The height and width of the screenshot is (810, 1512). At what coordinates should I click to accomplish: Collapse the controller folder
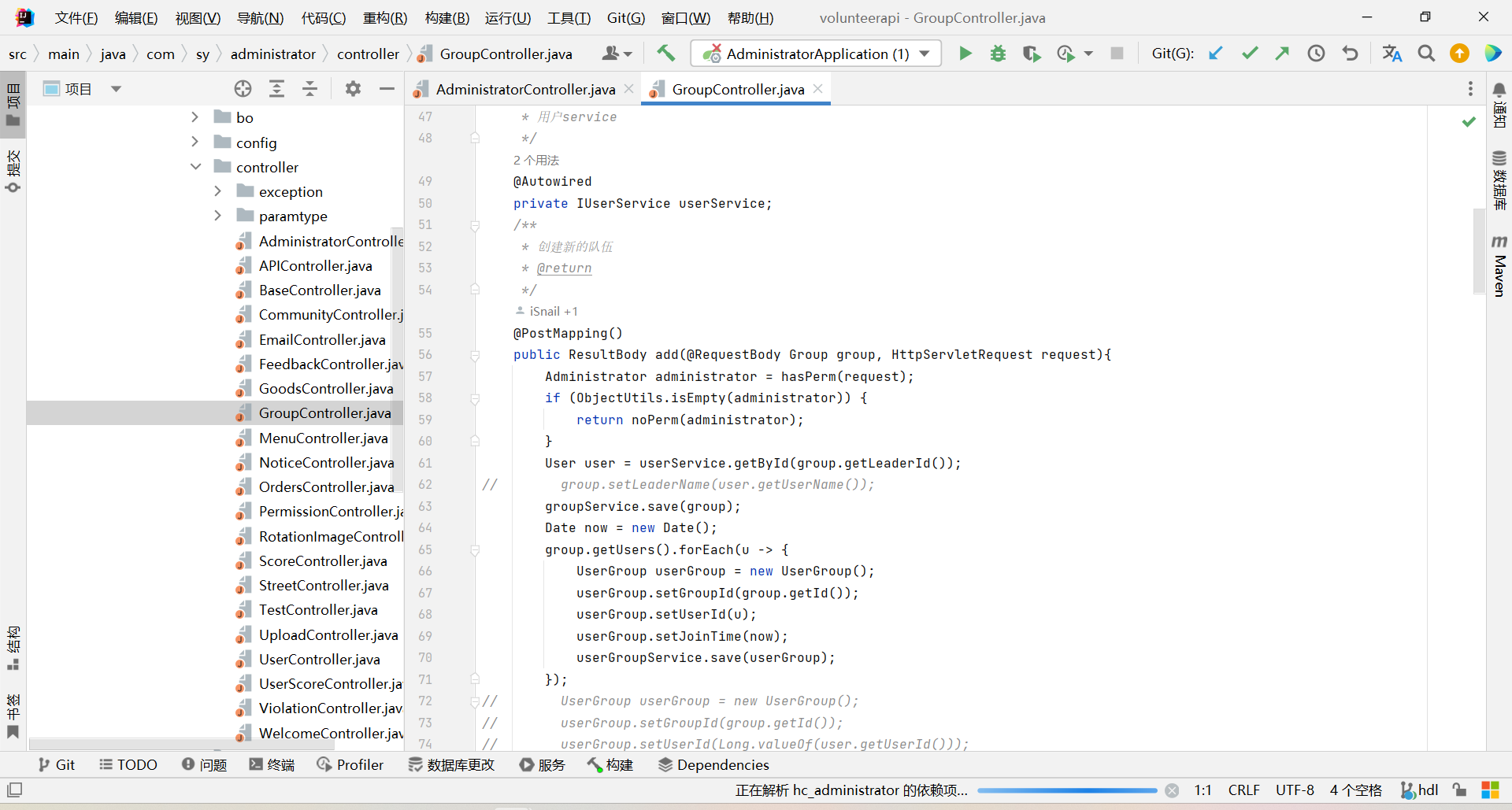coord(195,167)
